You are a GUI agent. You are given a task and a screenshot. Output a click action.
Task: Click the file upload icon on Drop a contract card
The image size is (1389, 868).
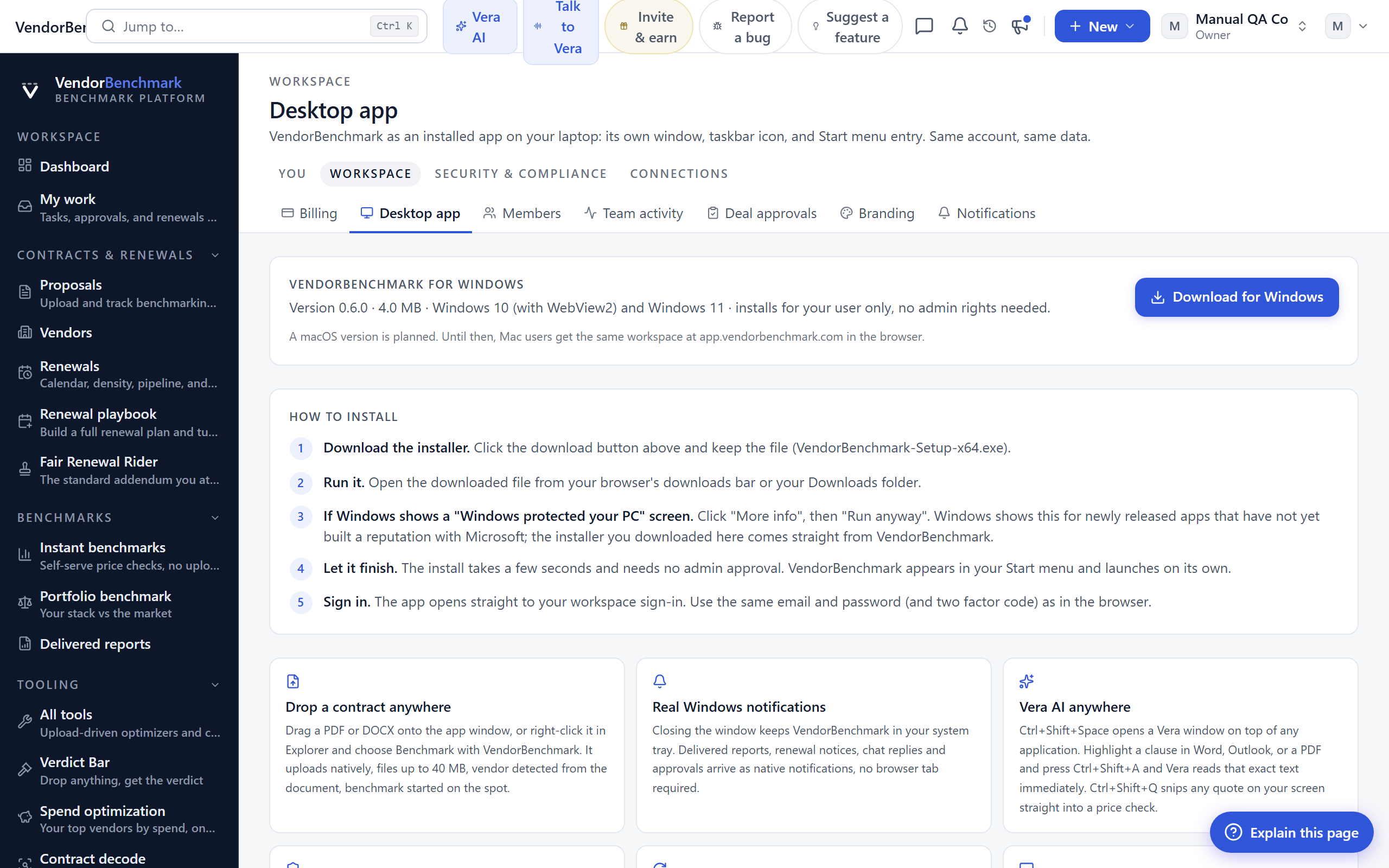click(293, 681)
